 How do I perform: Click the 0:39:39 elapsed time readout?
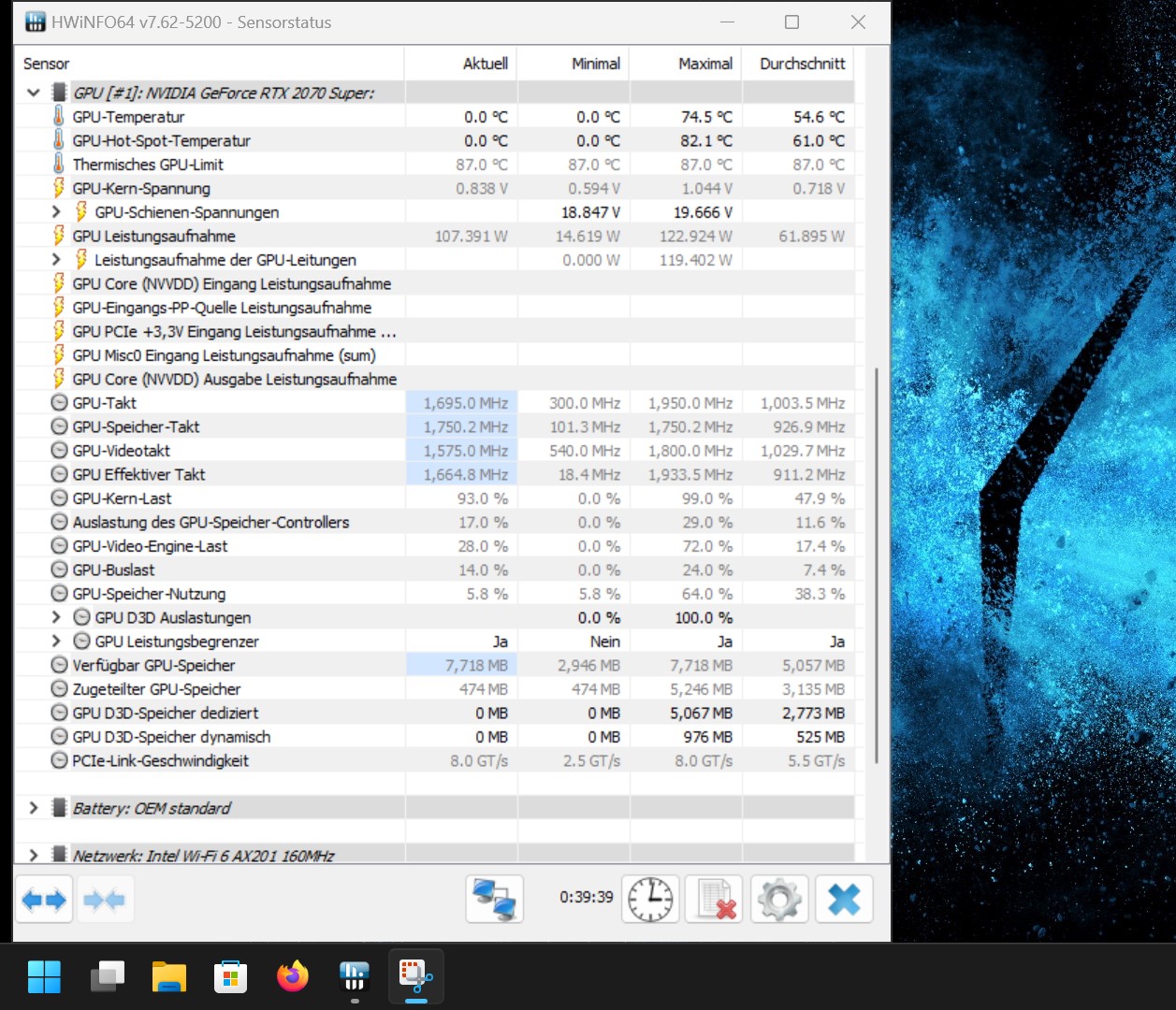(587, 897)
